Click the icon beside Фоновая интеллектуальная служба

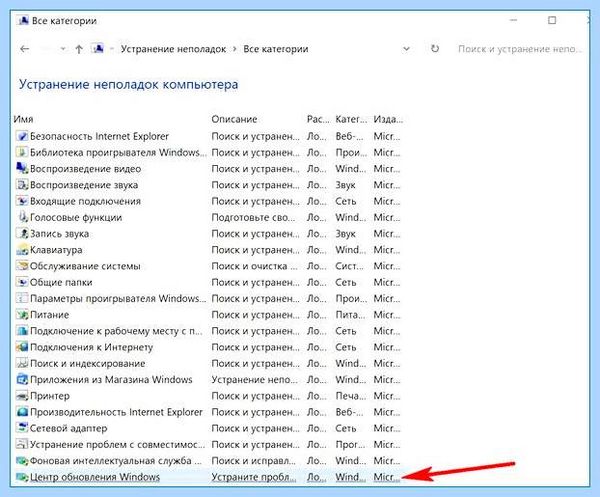pyautogui.click(x=22, y=461)
